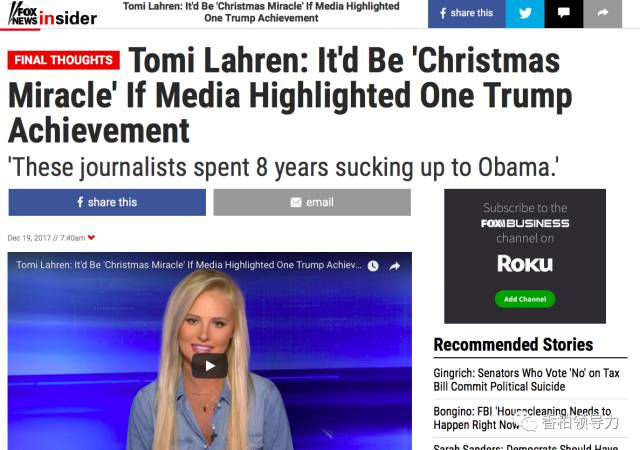Expand the red chevron beside the date
Image resolution: width=640 pixels, height=450 pixels.
click(x=91, y=238)
